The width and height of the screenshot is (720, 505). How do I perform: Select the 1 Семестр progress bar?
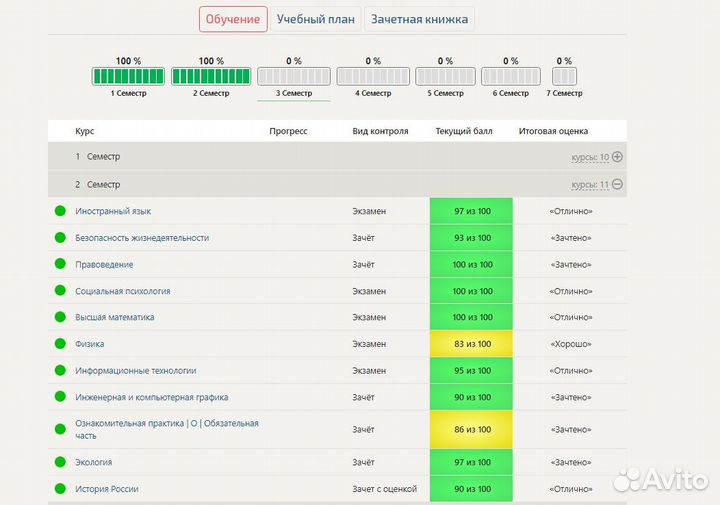click(x=129, y=77)
